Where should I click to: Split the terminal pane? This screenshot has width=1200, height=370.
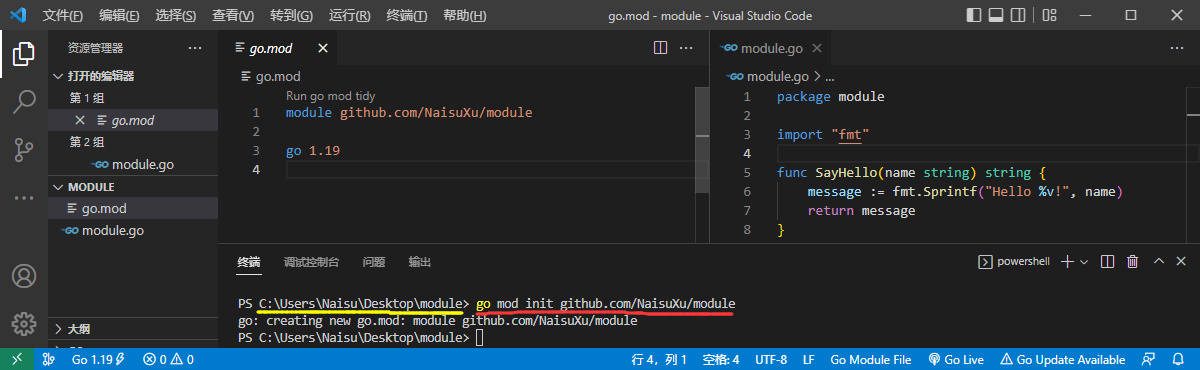point(1108,262)
